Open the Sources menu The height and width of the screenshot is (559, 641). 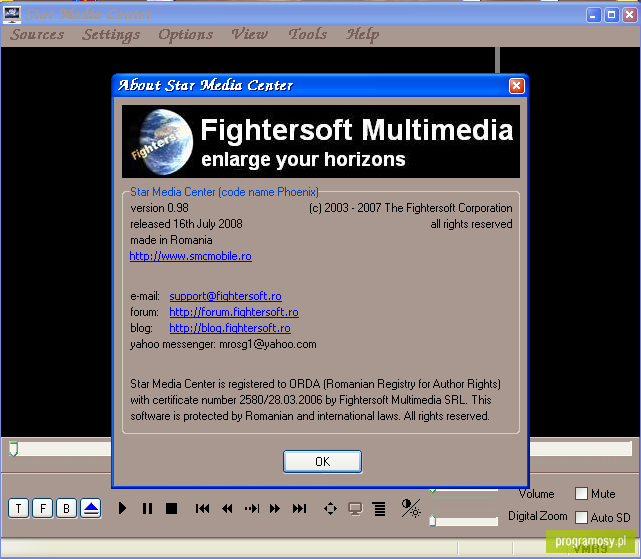click(x=37, y=35)
